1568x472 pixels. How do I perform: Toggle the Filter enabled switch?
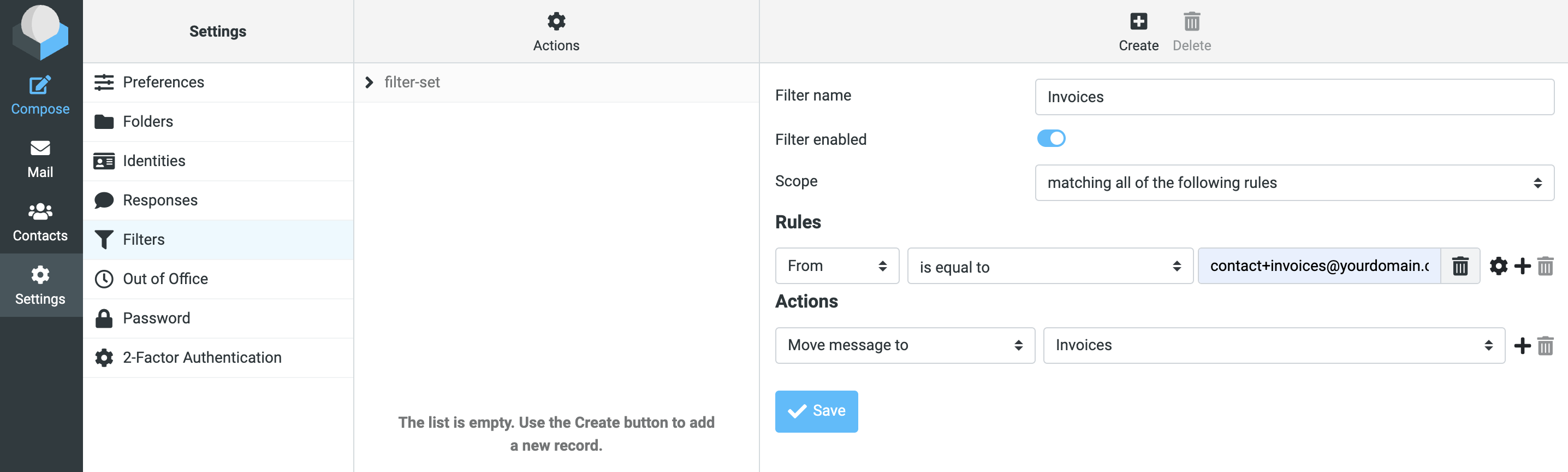pyautogui.click(x=1050, y=139)
